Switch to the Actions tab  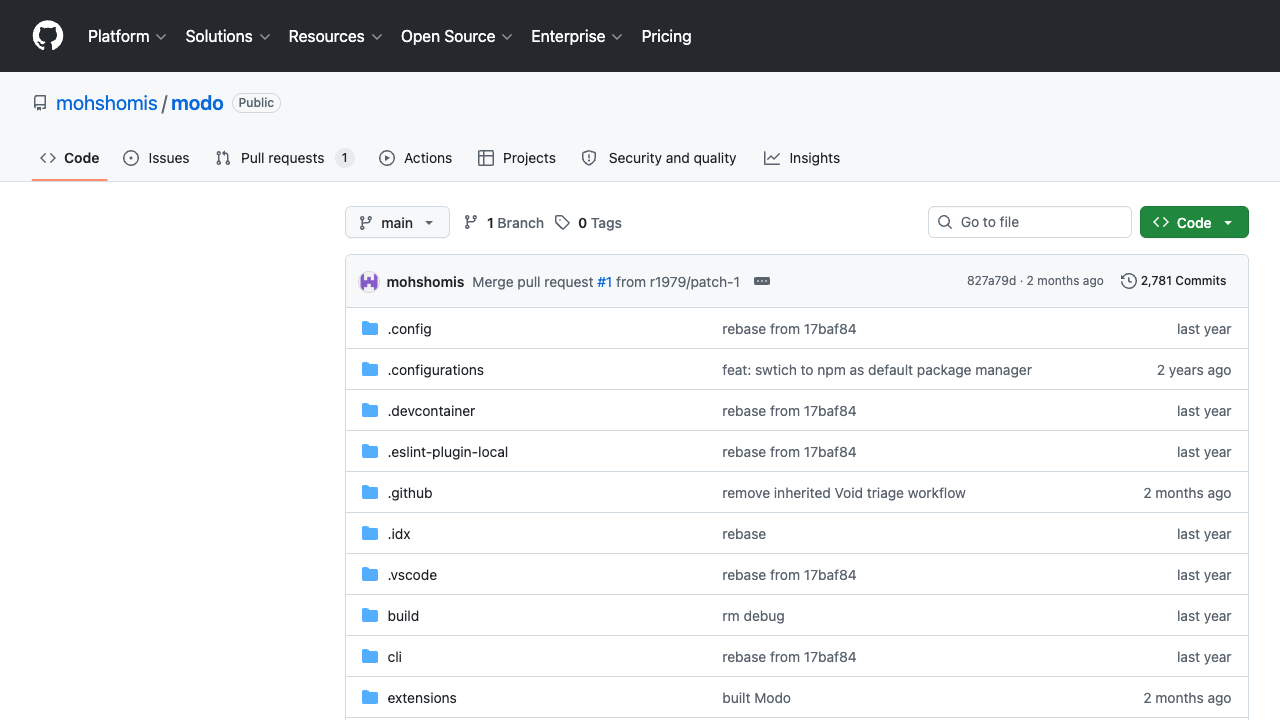(415, 158)
